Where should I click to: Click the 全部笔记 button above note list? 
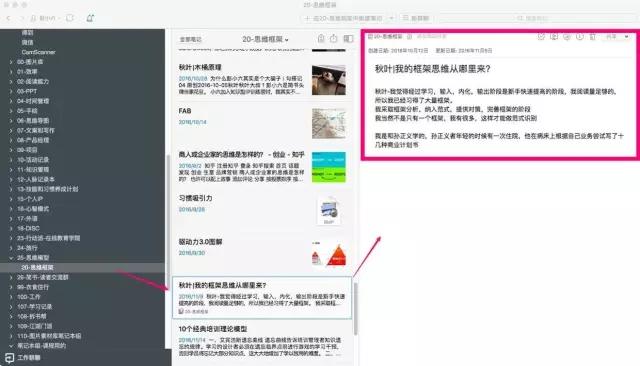click(x=191, y=40)
